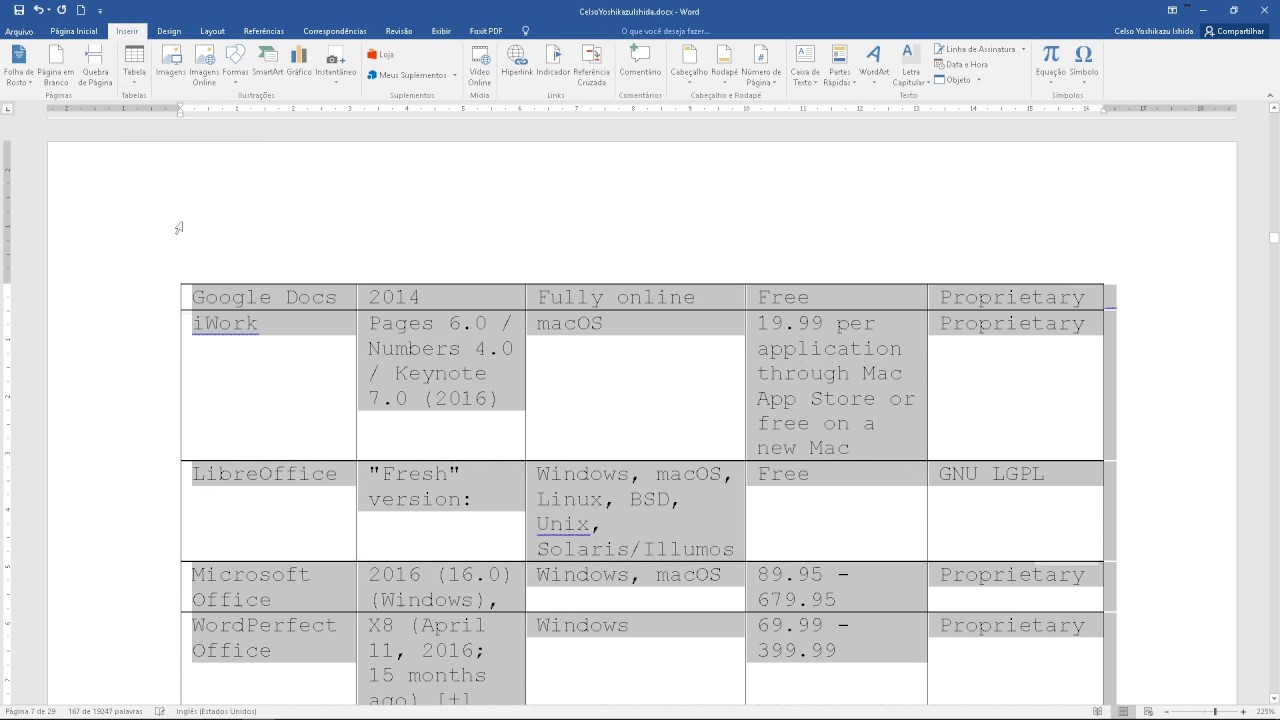Open the Arquivo file menu
Screen dimensions: 1280x720
19,31
